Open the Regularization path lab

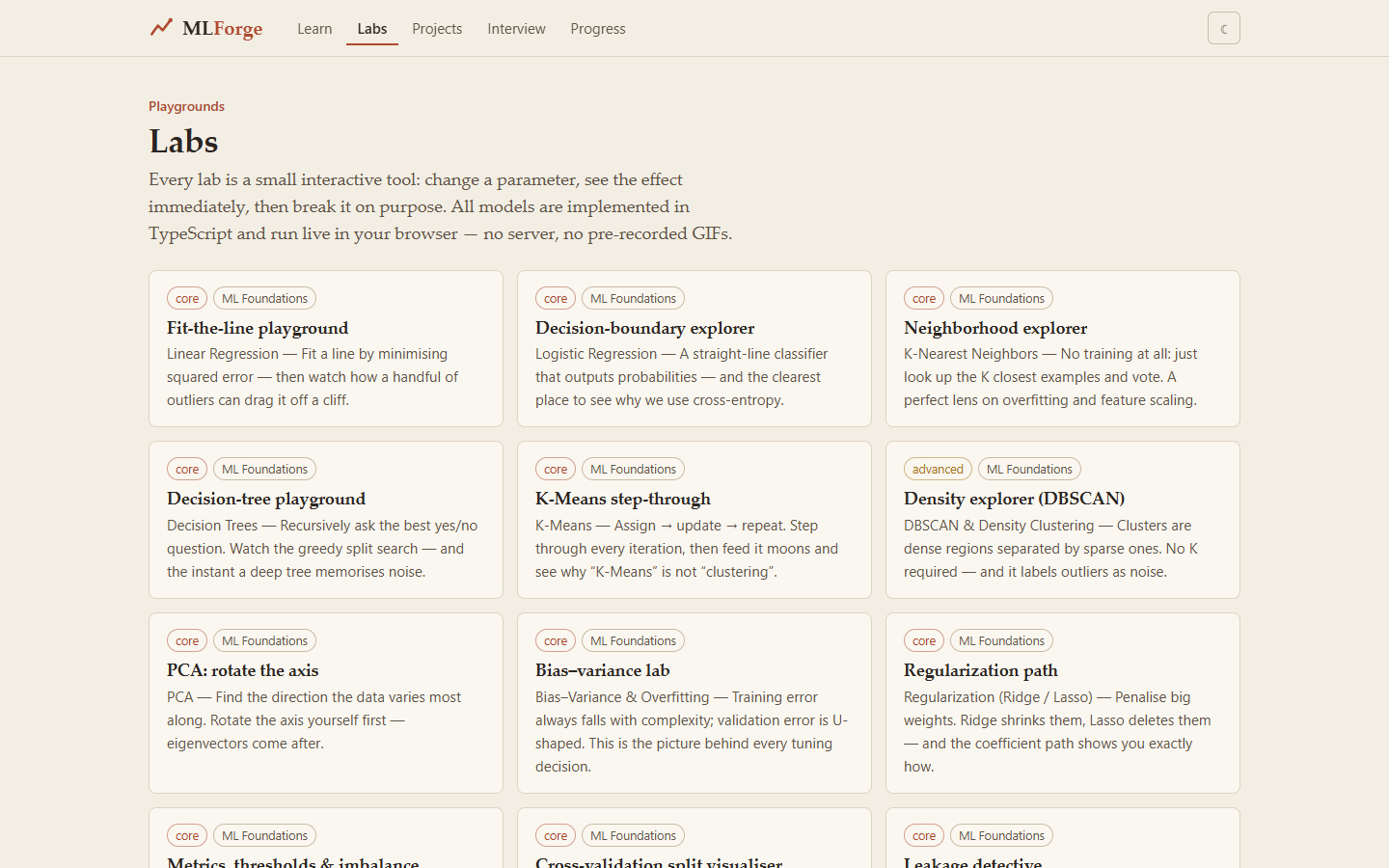click(x=1063, y=703)
